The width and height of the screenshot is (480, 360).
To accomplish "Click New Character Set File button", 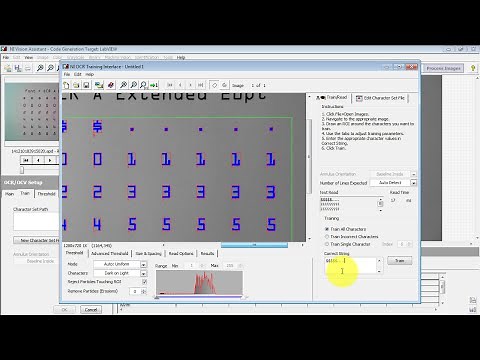I will coord(36,240).
